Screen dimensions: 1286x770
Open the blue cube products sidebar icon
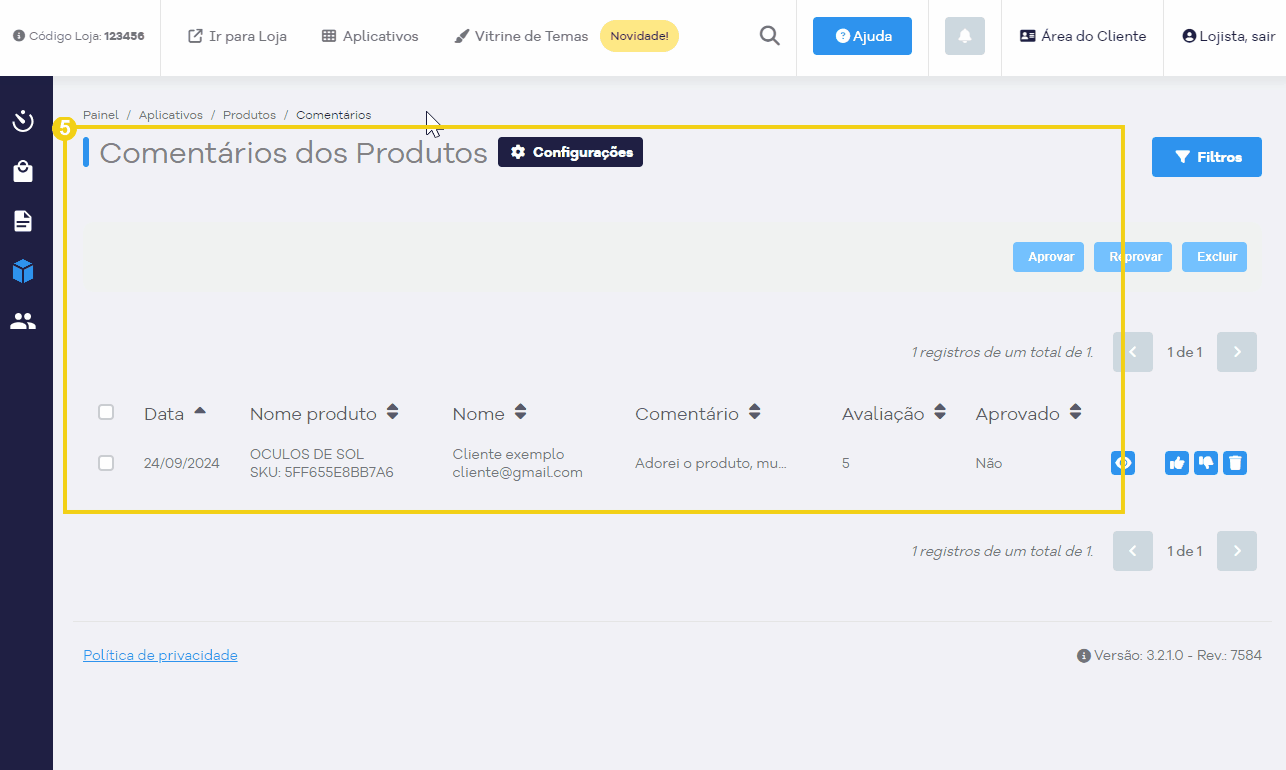(23, 271)
